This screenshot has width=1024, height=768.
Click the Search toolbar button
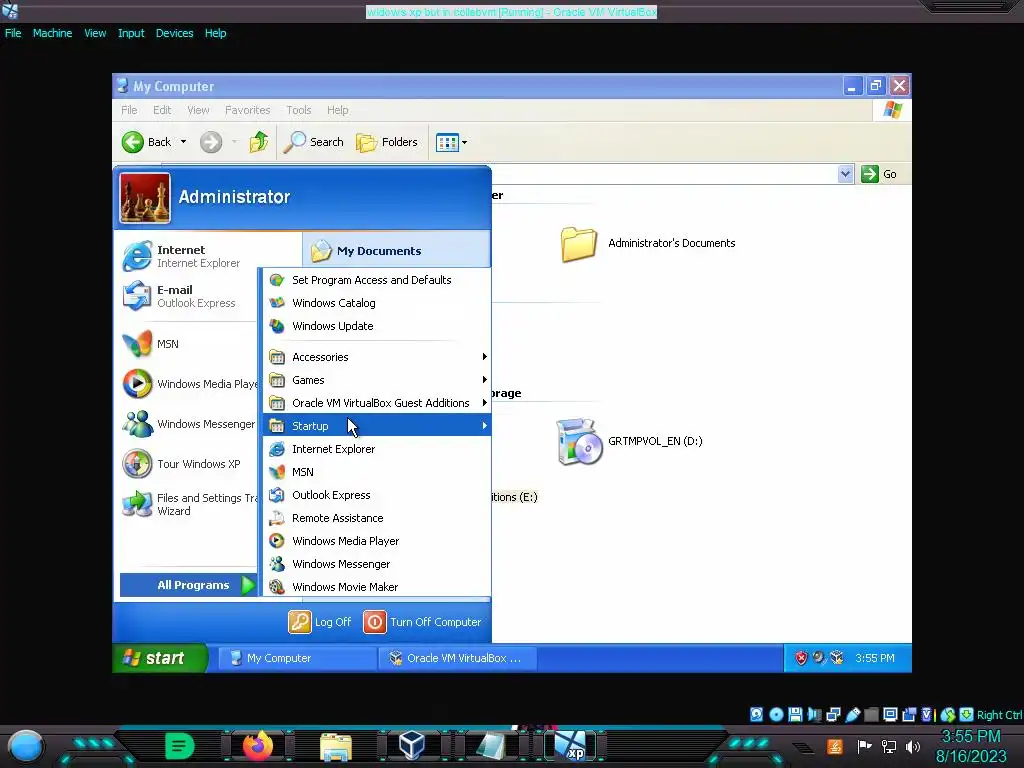(313, 142)
